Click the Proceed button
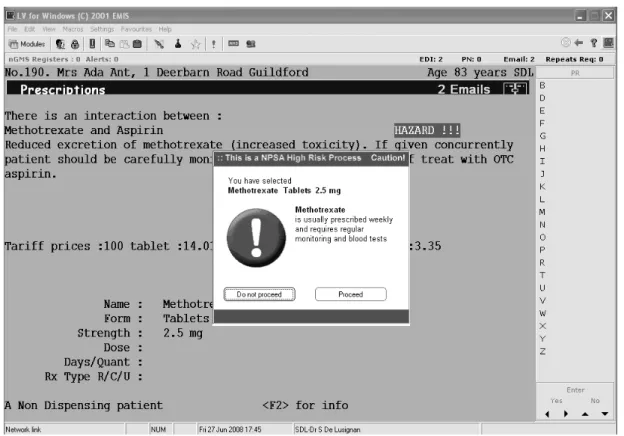This screenshot has height=436, width=624. pos(351,294)
